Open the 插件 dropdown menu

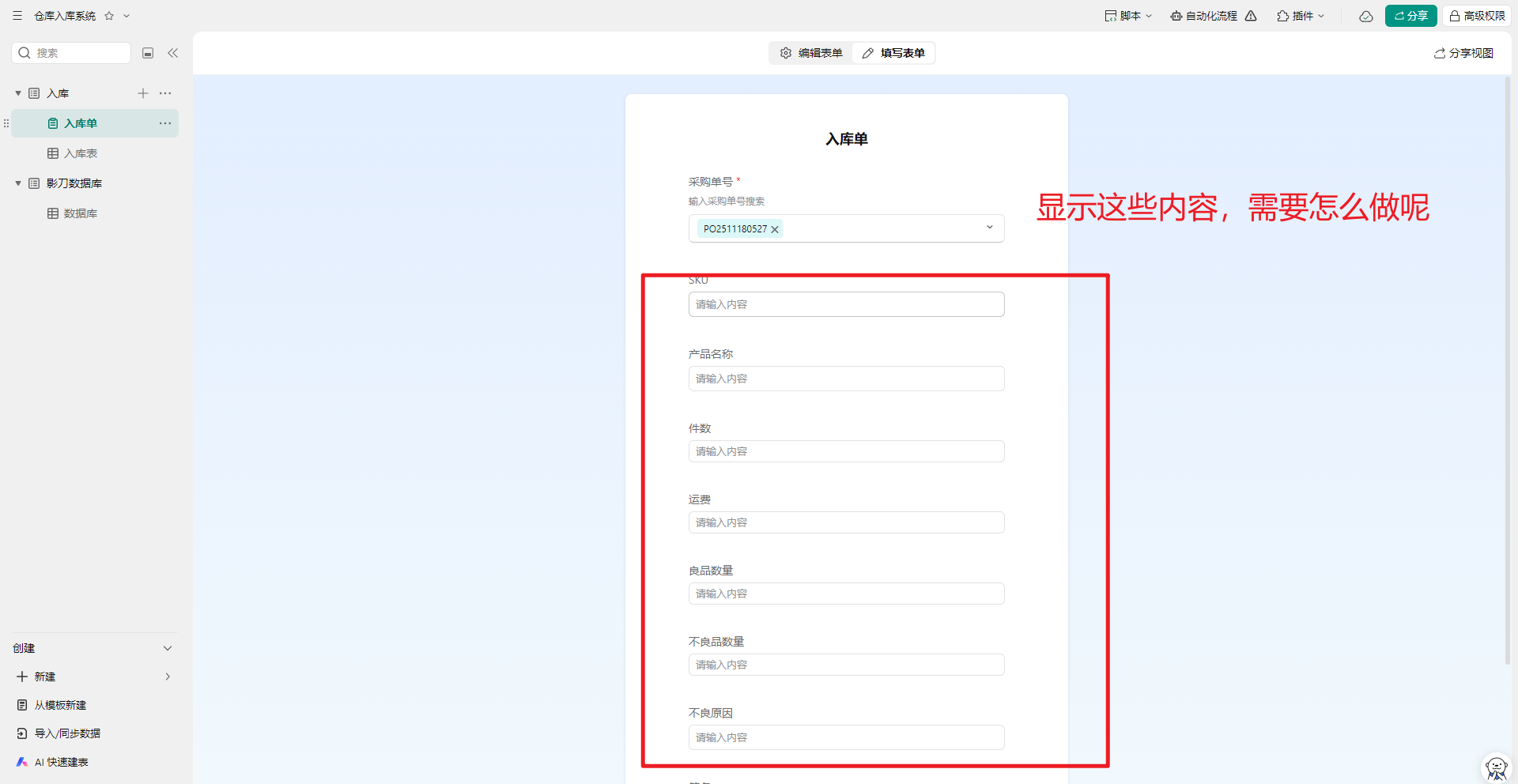click(x=1301, y=16)
